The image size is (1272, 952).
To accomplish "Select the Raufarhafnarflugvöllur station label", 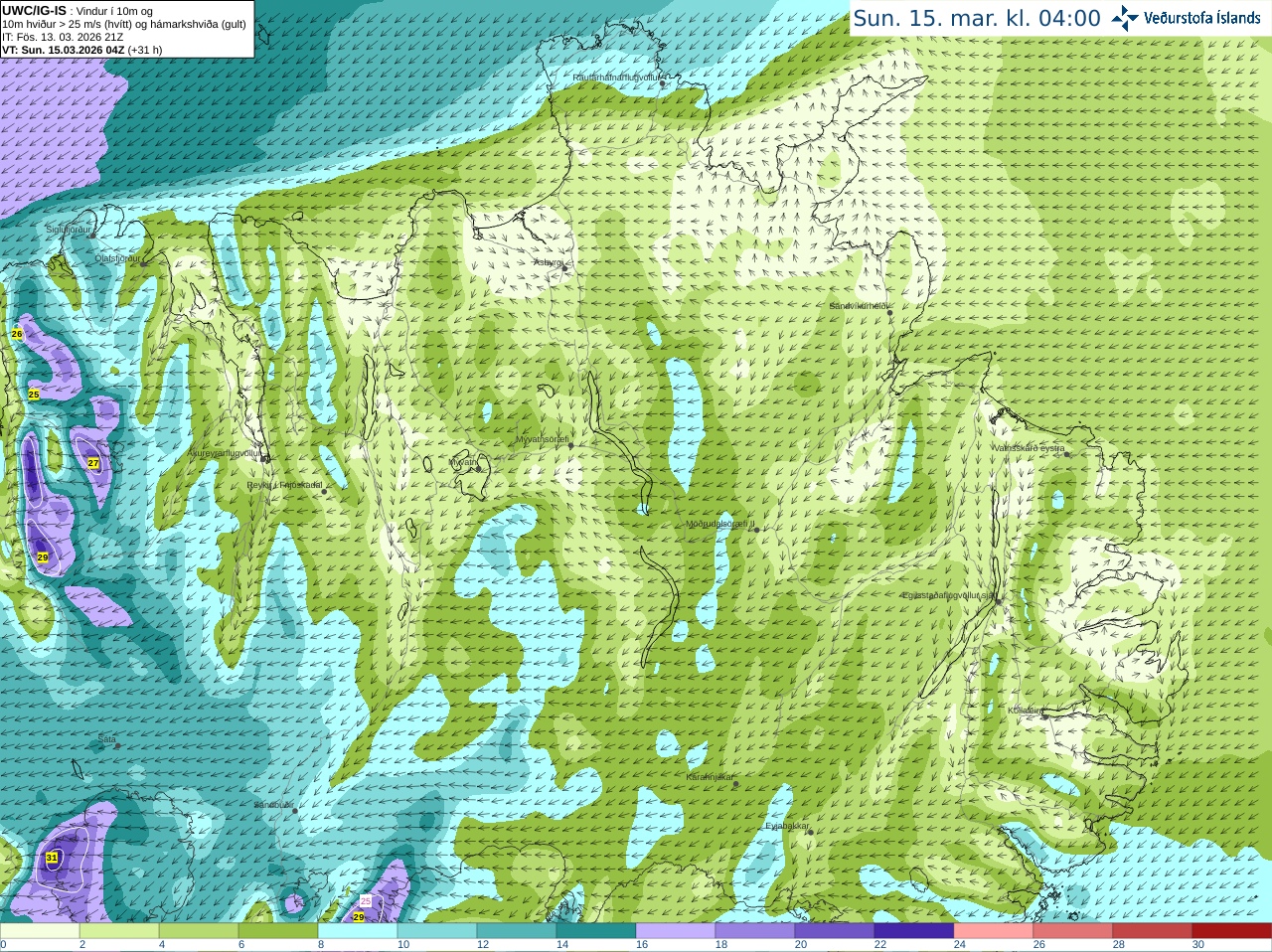I will [616, 77].
